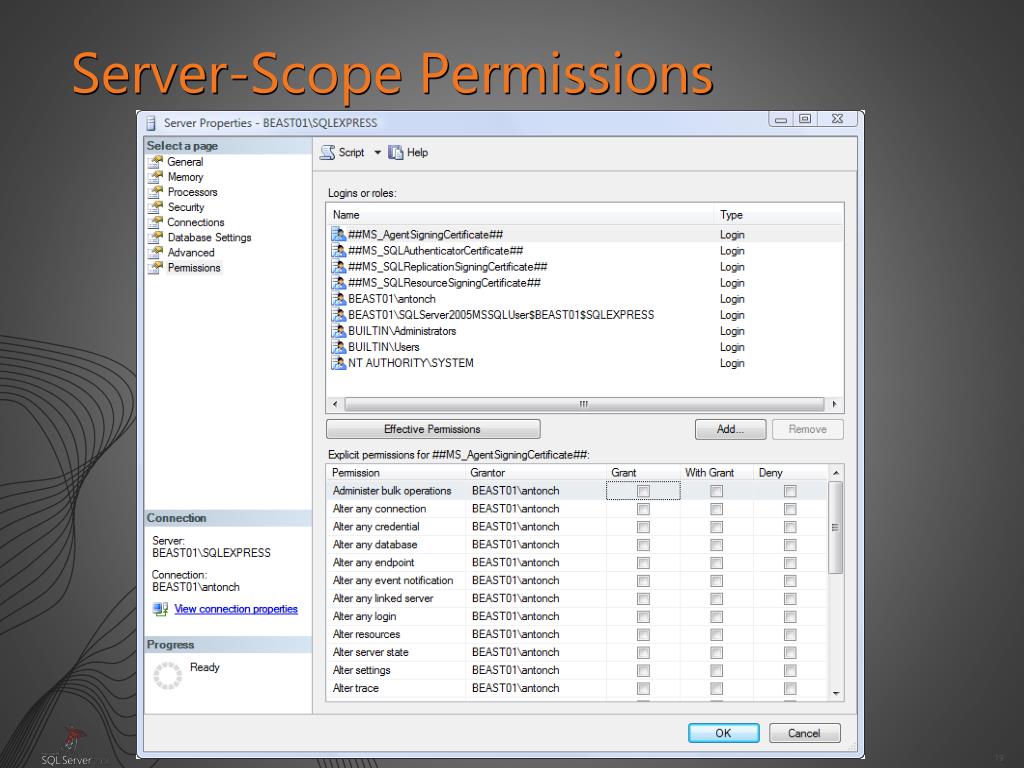Select the BUILTIN\Users login name
1024x768 pixels.
(383, 347)
